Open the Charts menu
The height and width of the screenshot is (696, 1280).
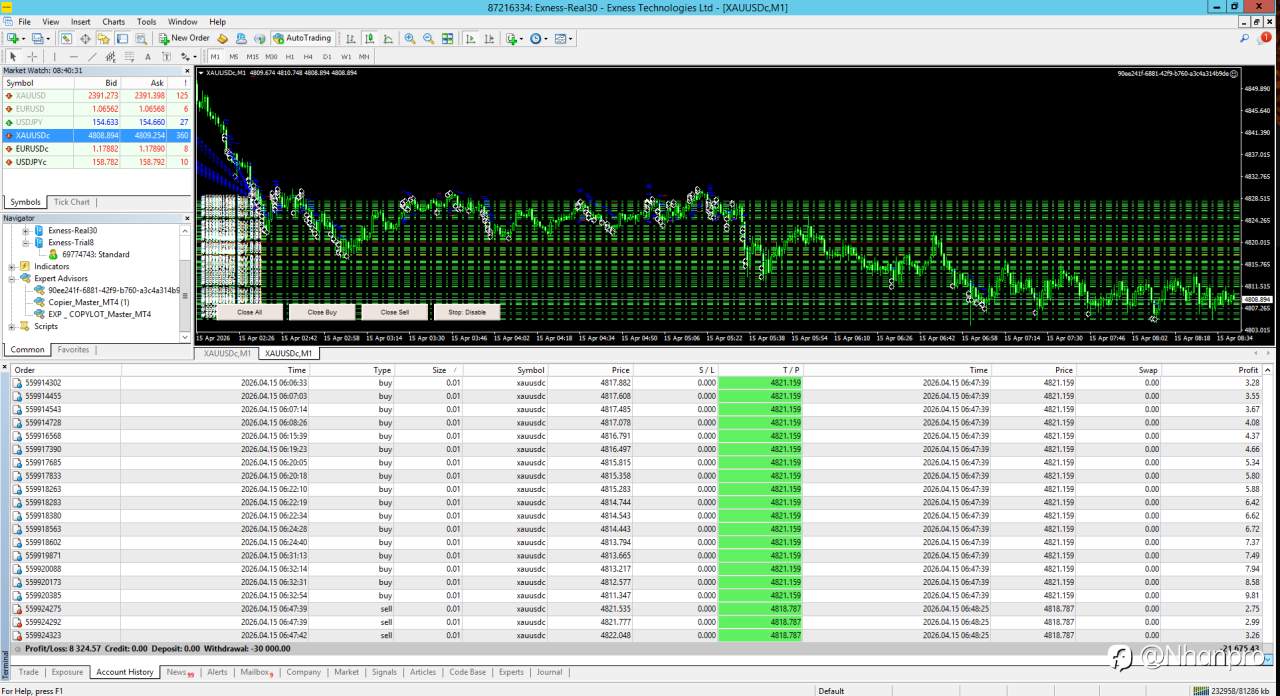point(113,21)
